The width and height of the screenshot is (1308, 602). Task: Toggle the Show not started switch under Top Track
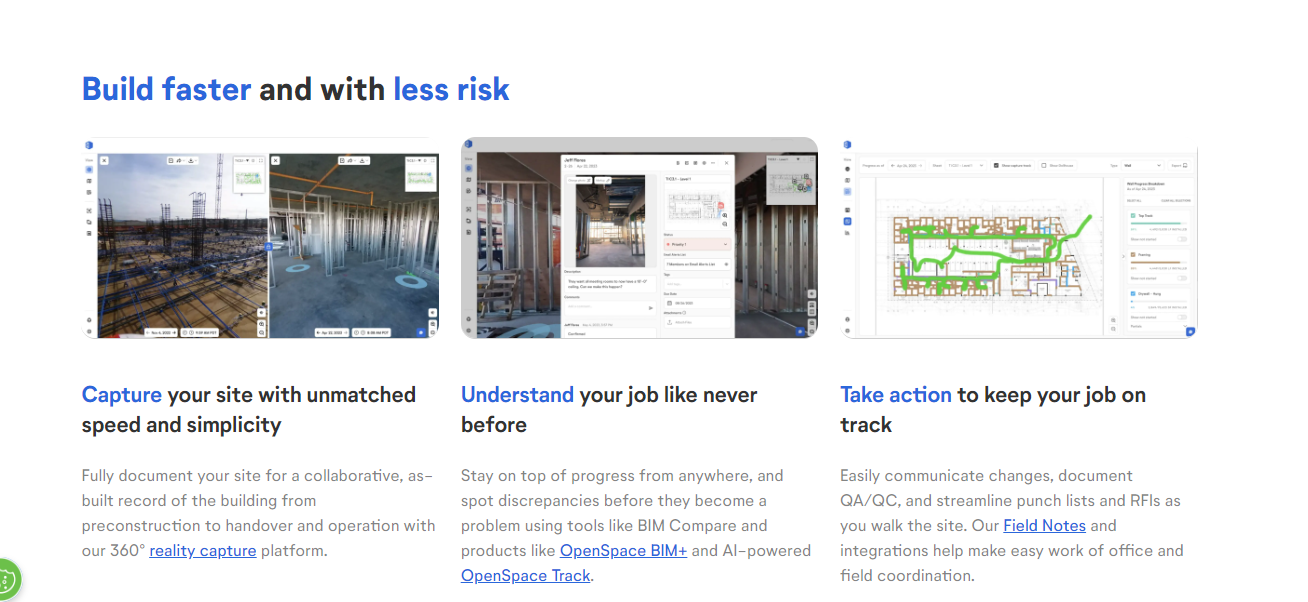point(1181,239)
